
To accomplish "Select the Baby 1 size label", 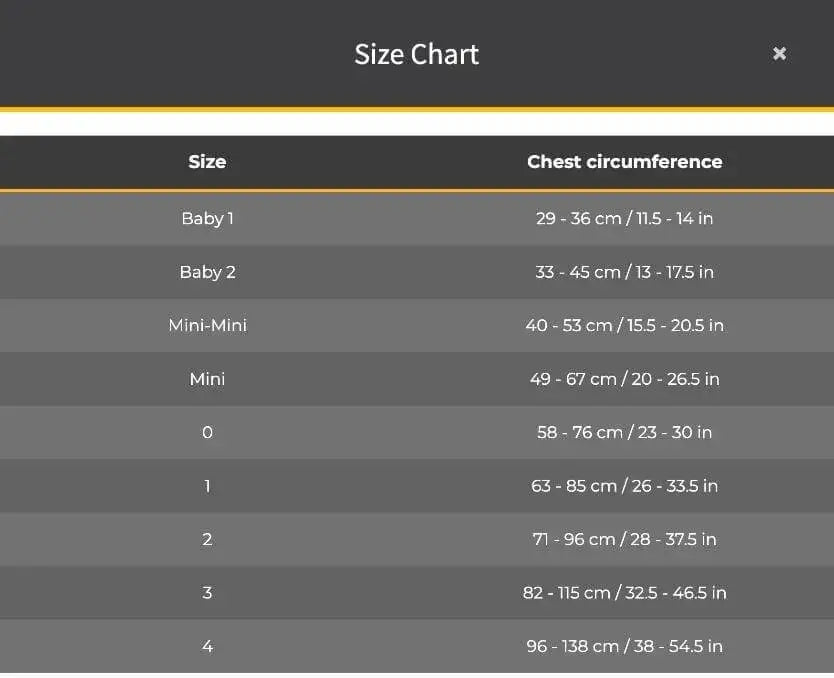I will 207,218.
